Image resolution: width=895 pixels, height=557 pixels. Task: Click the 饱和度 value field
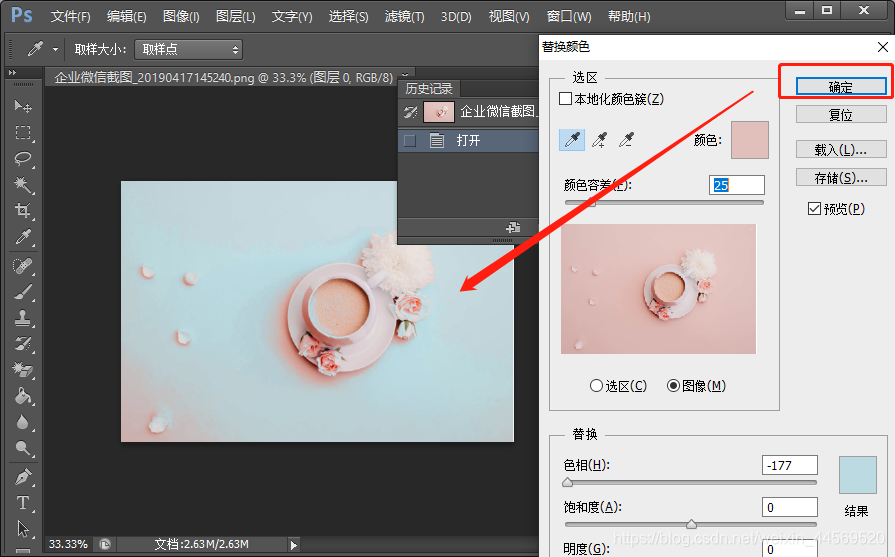789,507
